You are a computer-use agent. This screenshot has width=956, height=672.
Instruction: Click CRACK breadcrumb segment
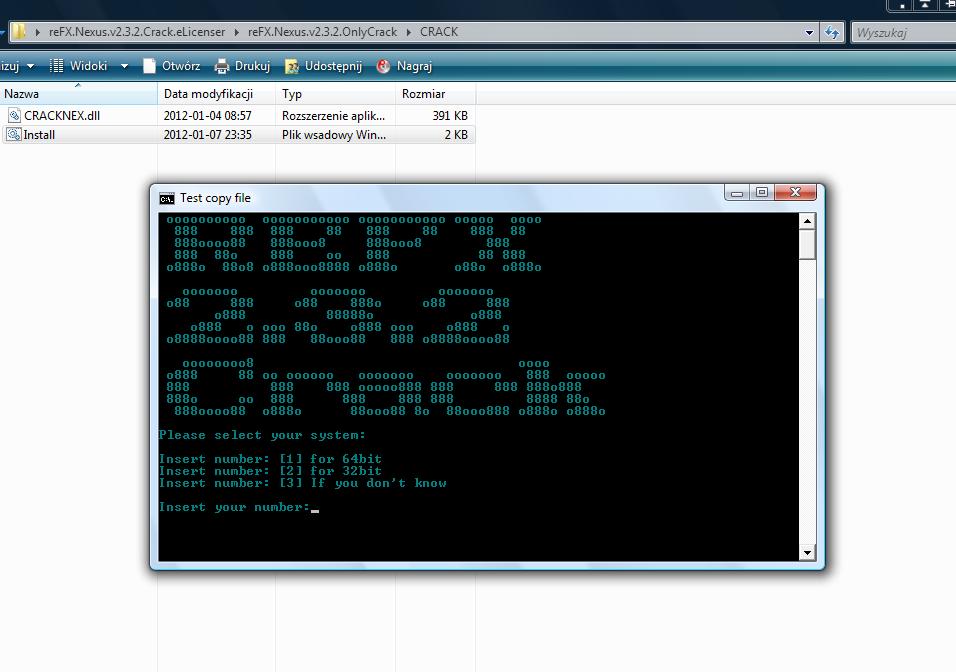click(438, 32)
